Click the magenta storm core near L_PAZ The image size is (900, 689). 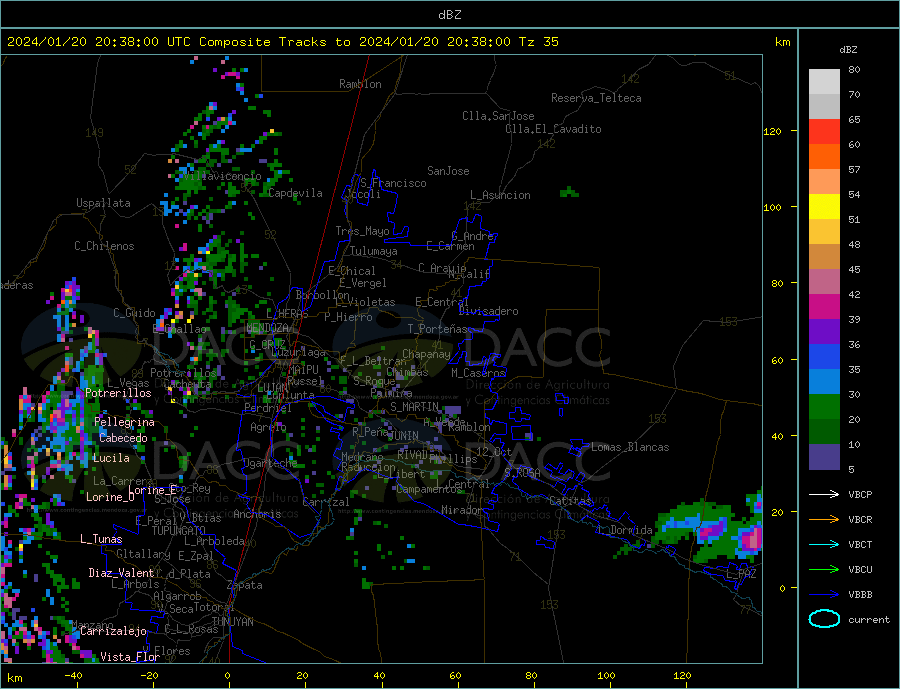pyautogui.click(x=750, y=540)
